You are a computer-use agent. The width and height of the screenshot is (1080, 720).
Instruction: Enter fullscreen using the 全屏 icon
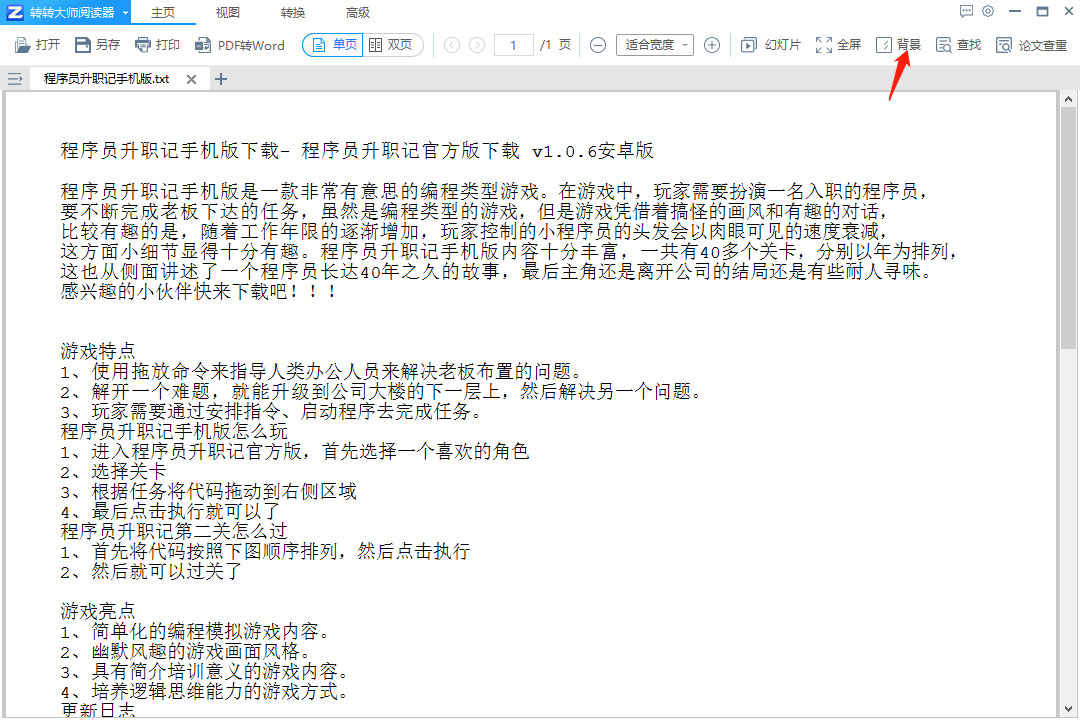837,45
